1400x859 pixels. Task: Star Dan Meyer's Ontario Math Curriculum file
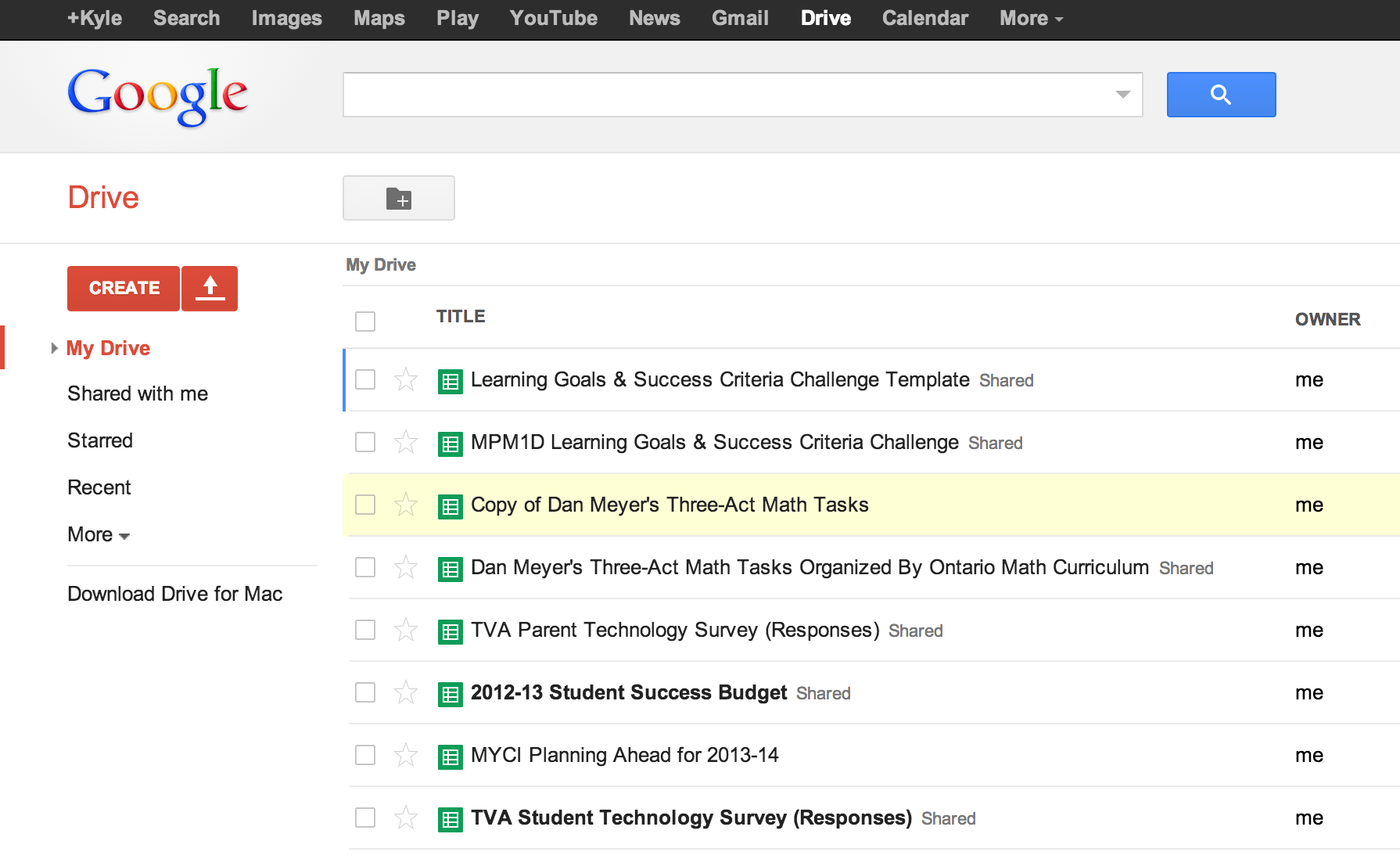(x=406, y=567)
